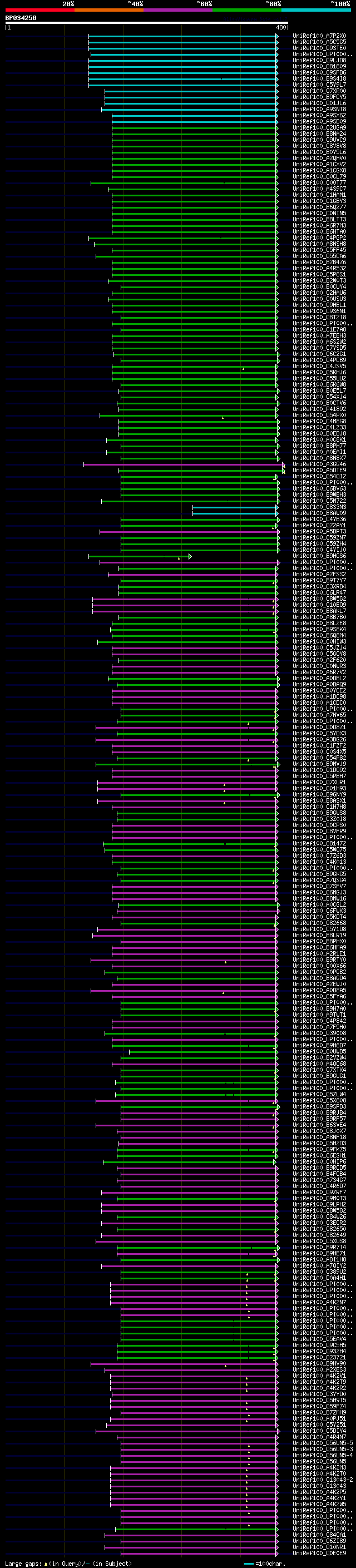Select hit label UniRef100_Q8S3N3
Screen dimensions: 356x1568
tap(319, 507)
